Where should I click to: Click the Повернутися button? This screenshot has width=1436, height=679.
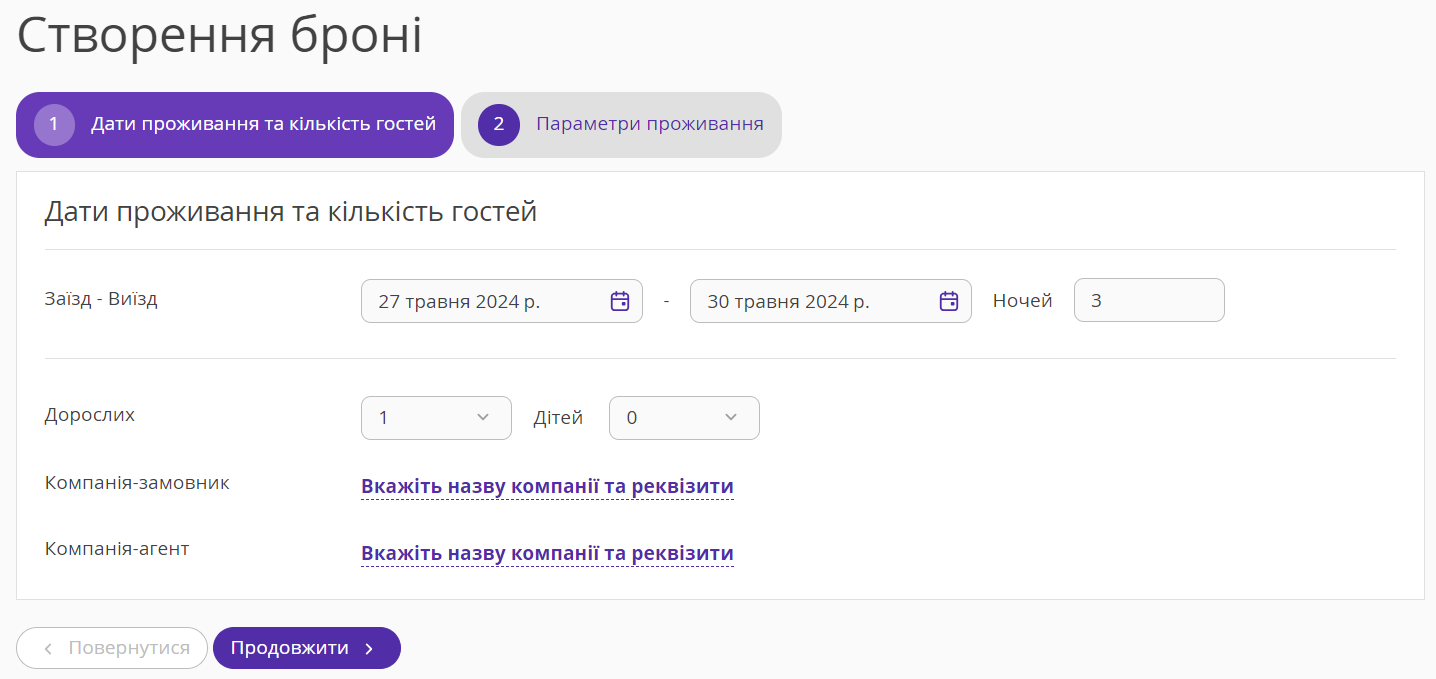click(x=112, y=648)
